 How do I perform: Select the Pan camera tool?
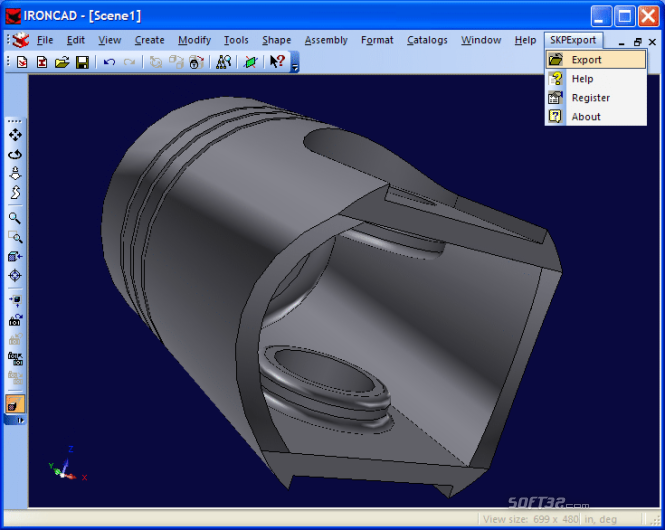coord(15,135)
